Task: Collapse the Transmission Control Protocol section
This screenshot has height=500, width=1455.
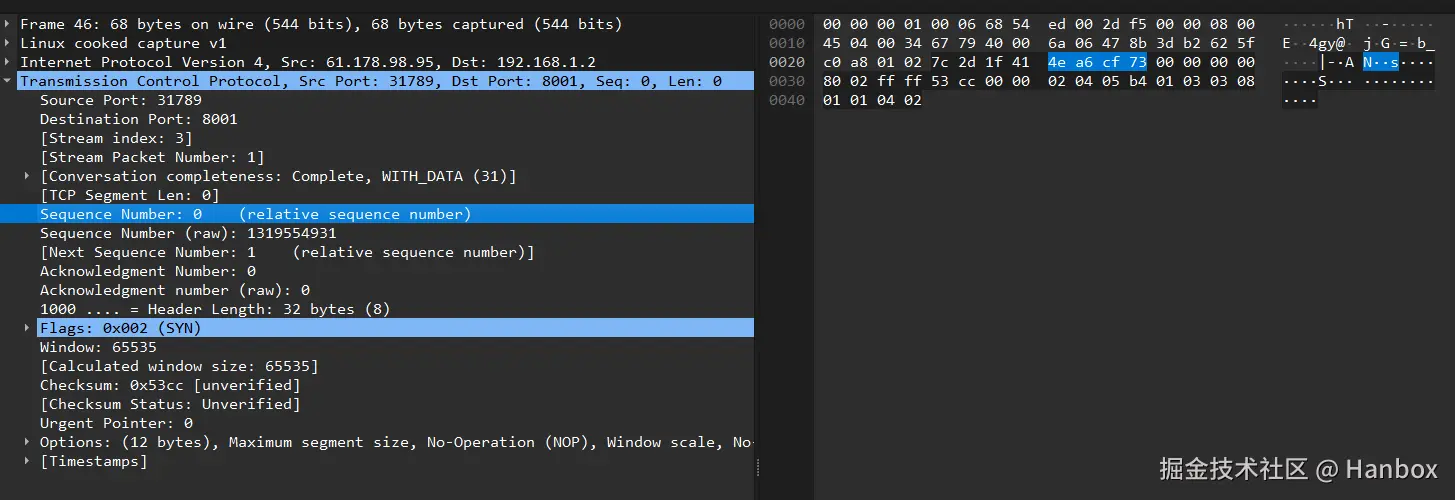Action: 8,81
